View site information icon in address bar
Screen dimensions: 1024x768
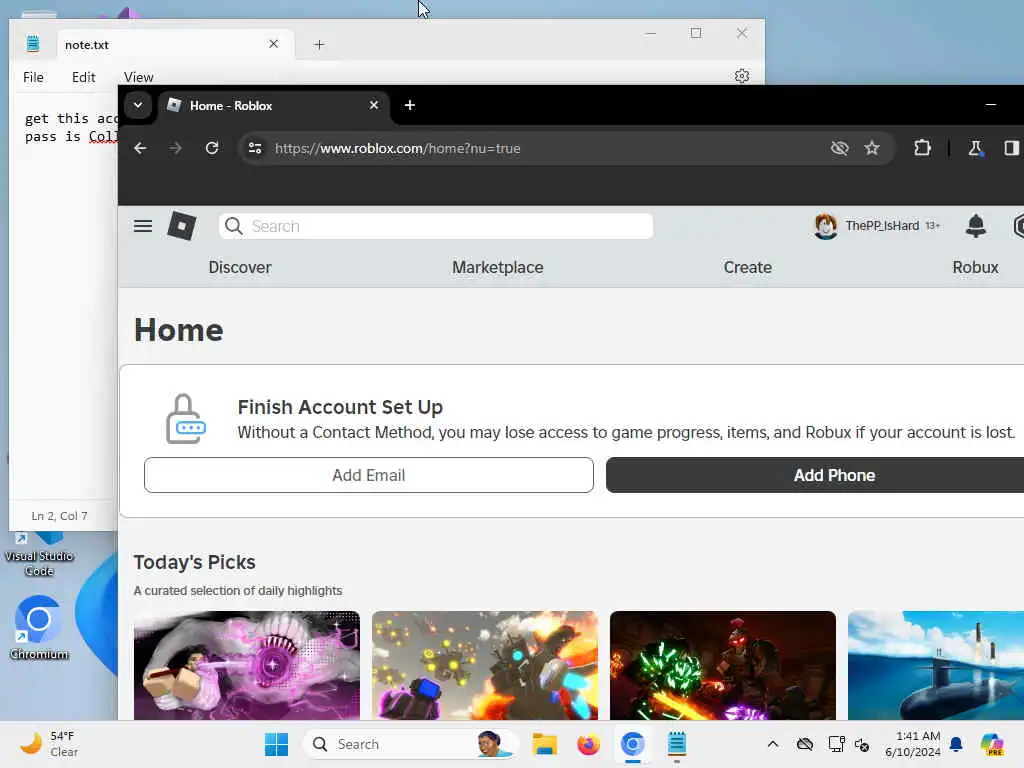[255, 148]
